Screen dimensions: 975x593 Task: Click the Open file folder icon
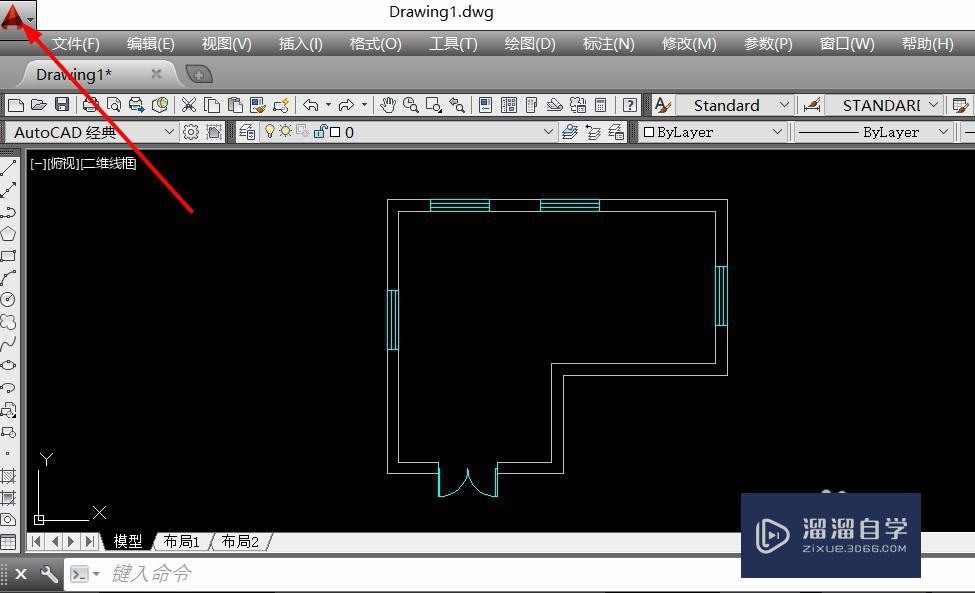[x=39, y=105]
